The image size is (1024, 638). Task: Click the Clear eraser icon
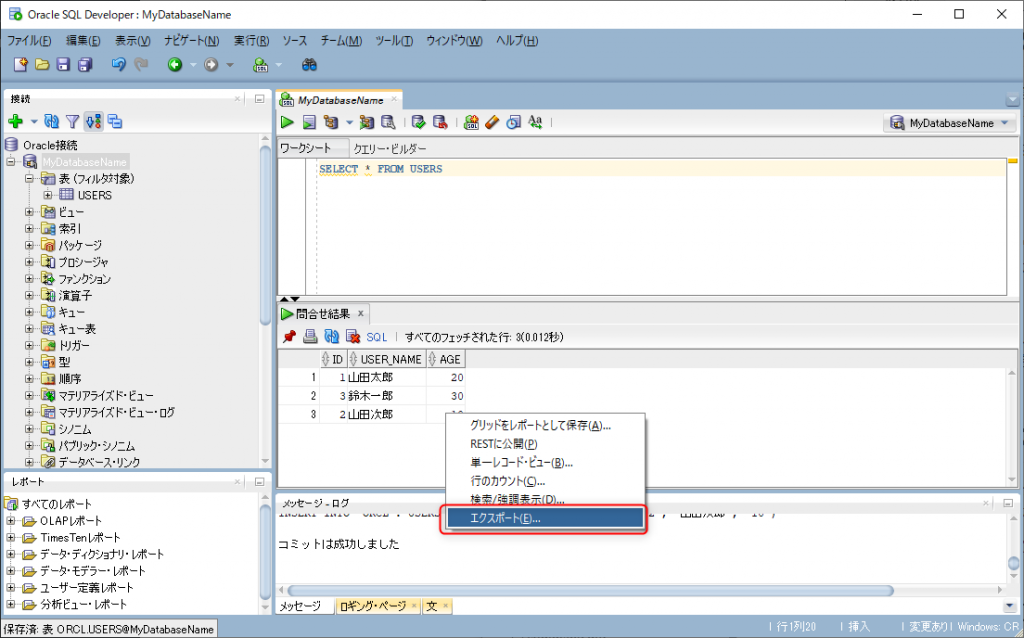coord(492,122)
